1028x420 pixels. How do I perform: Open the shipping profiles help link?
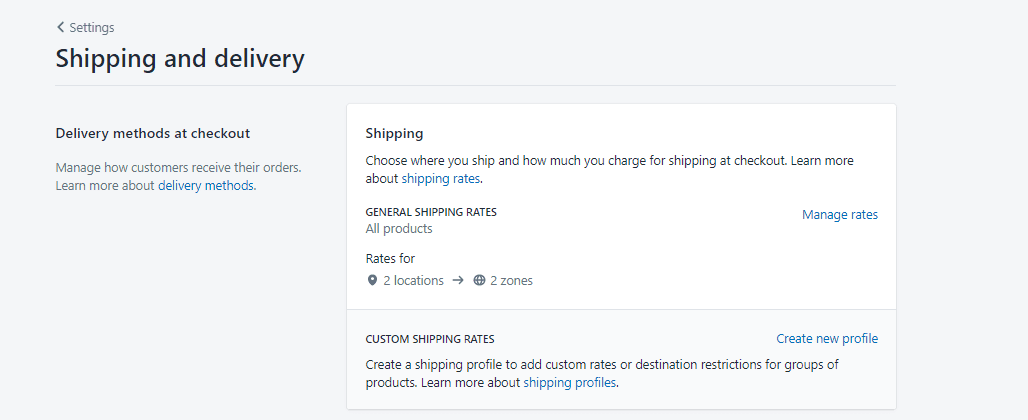click(x=569, y=382)
